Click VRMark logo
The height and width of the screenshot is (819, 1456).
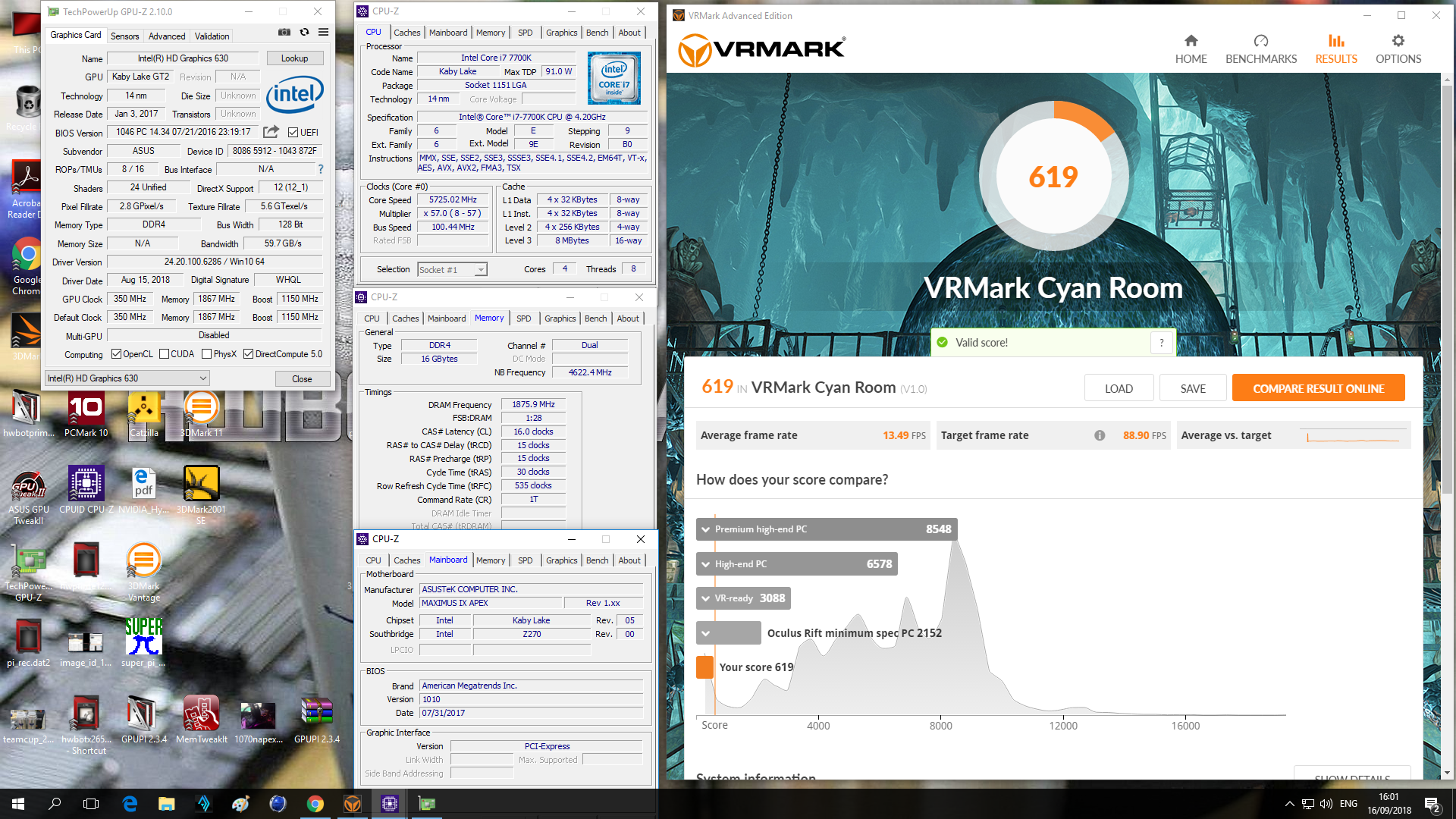(761, 49)
